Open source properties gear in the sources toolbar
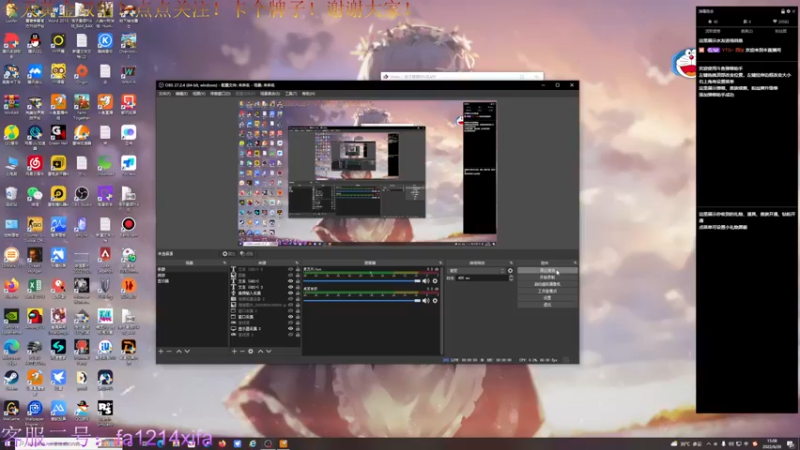The image size is (800, 450). (x=251, y=351)
